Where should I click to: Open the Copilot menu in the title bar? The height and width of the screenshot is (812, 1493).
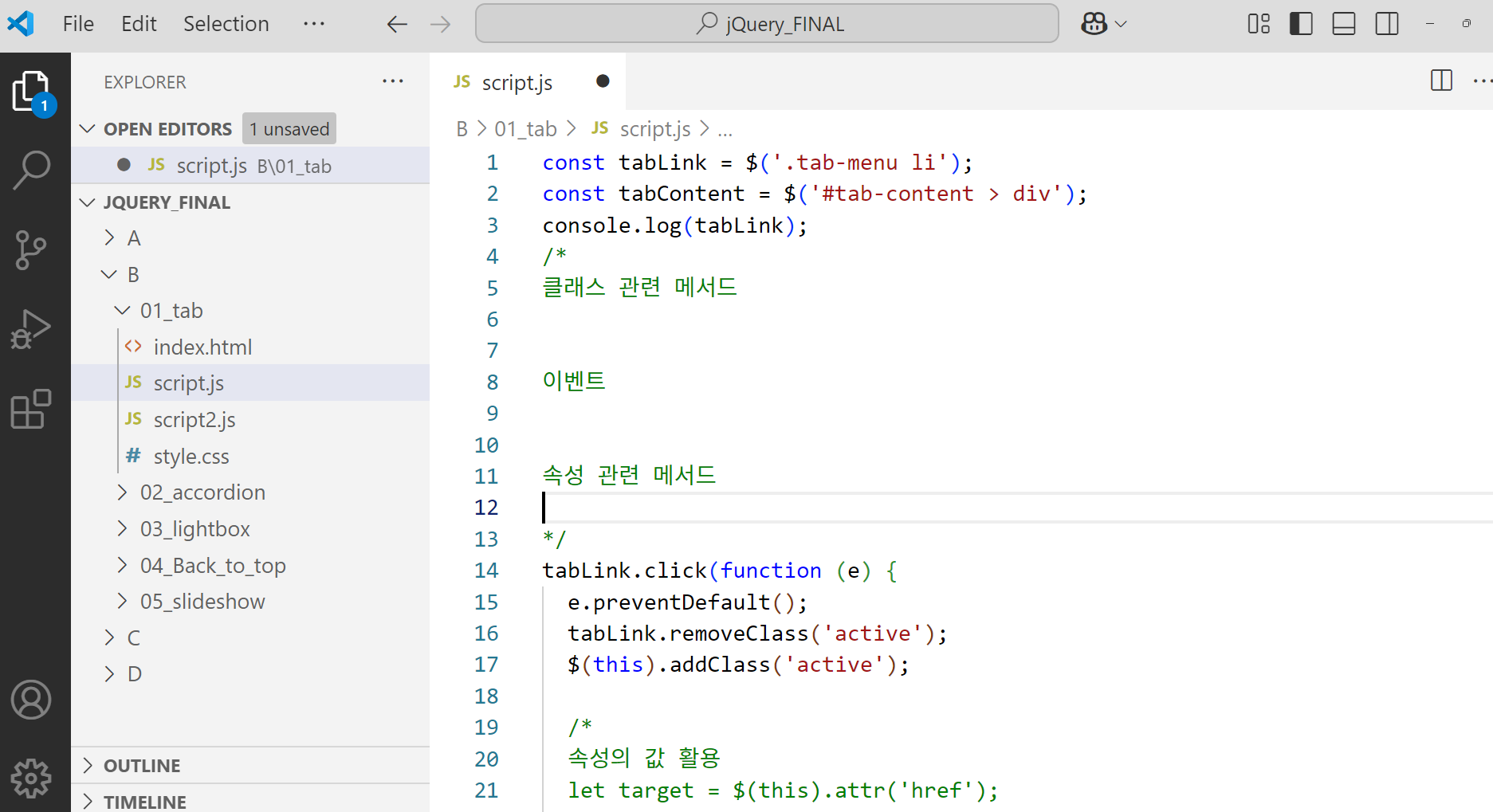[1103, 23]
